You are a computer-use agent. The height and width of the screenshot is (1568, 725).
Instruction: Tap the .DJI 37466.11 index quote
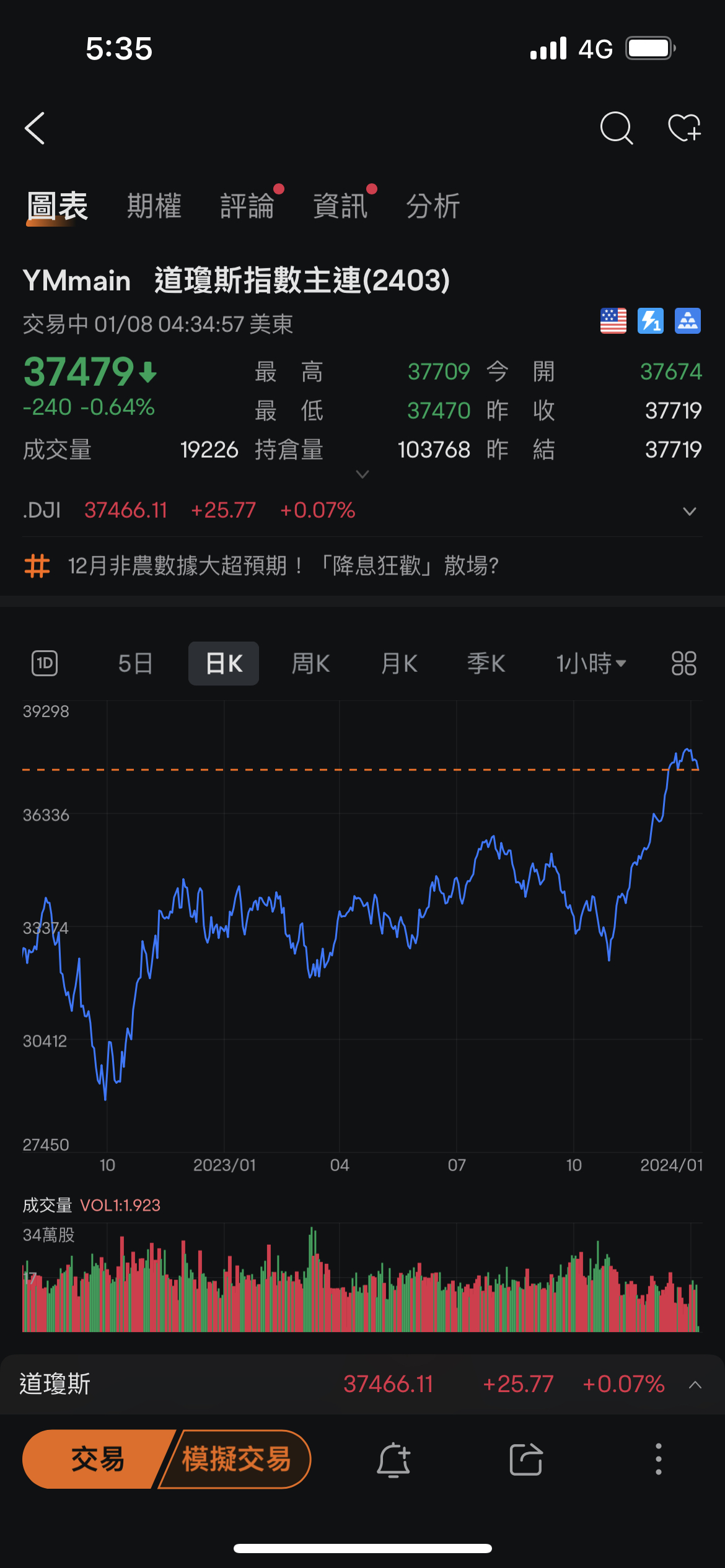[x=188, y=510]
